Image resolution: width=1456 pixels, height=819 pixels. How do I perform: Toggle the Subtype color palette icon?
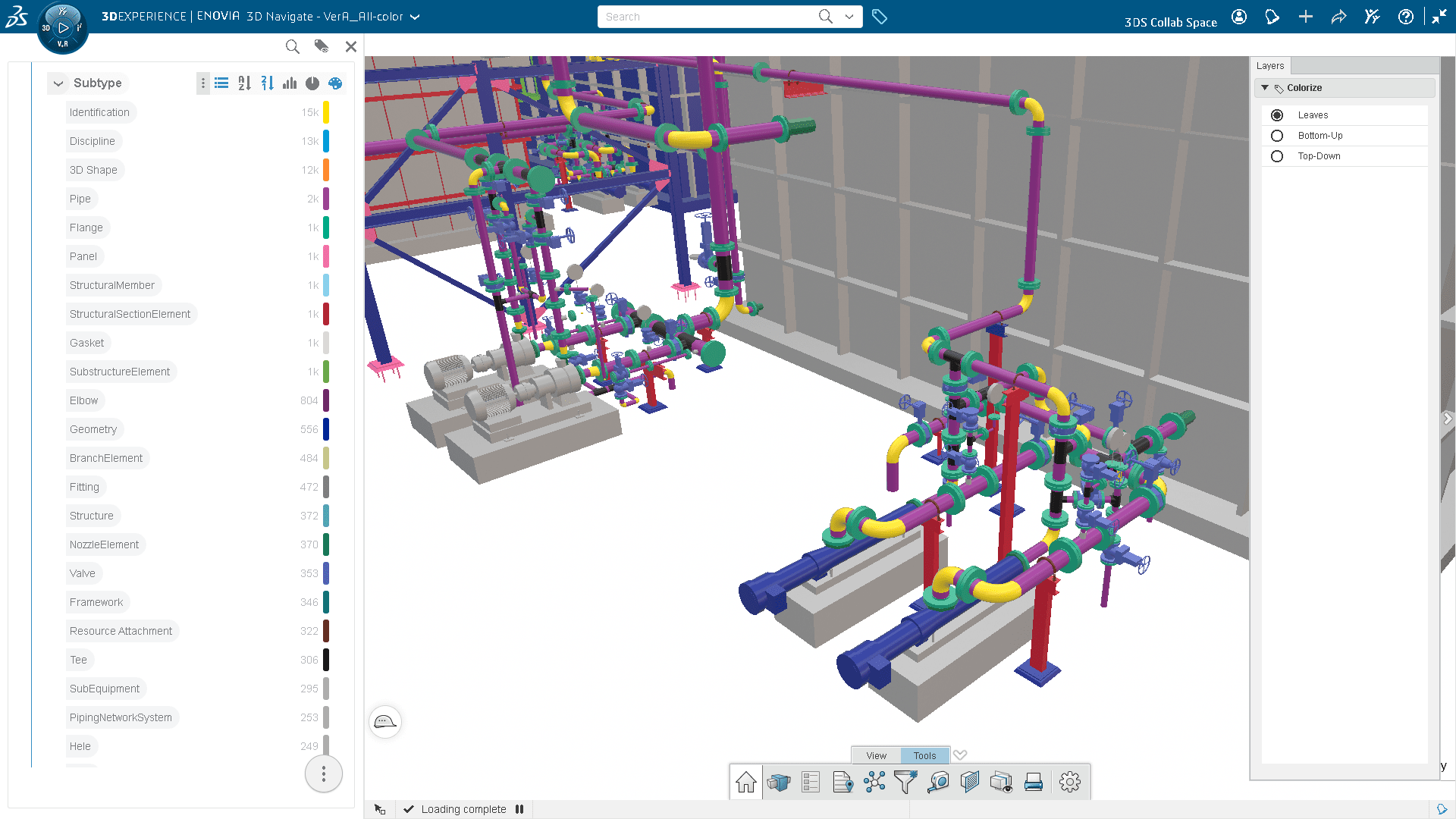335,83
